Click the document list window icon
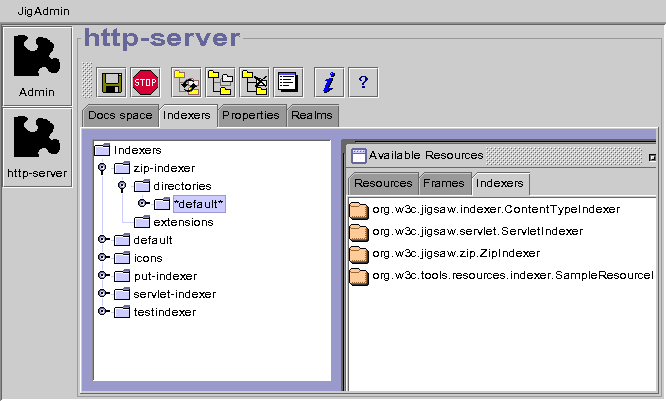666x401 pixels. (288, 81)
